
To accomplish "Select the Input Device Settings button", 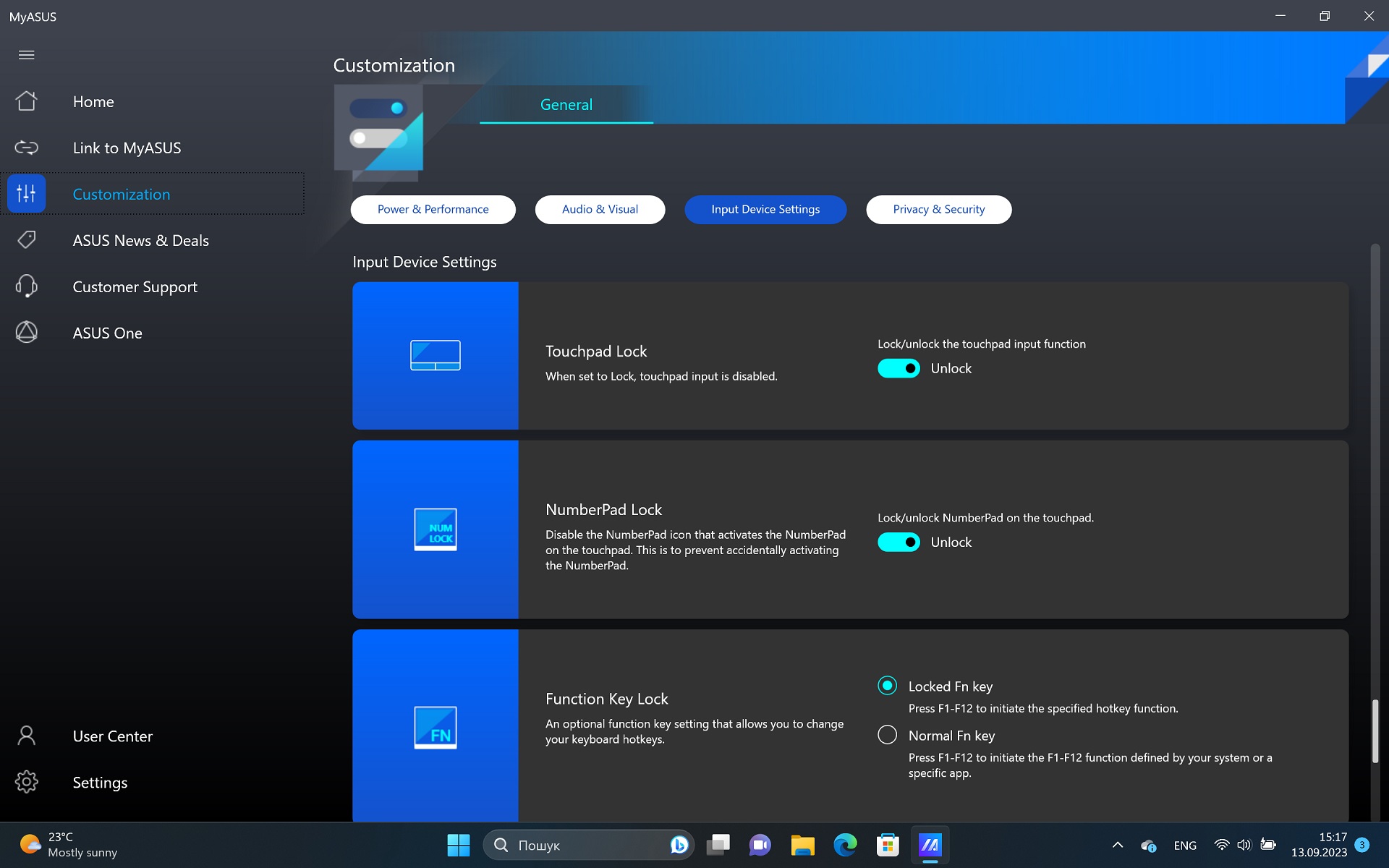I will 766,210.
